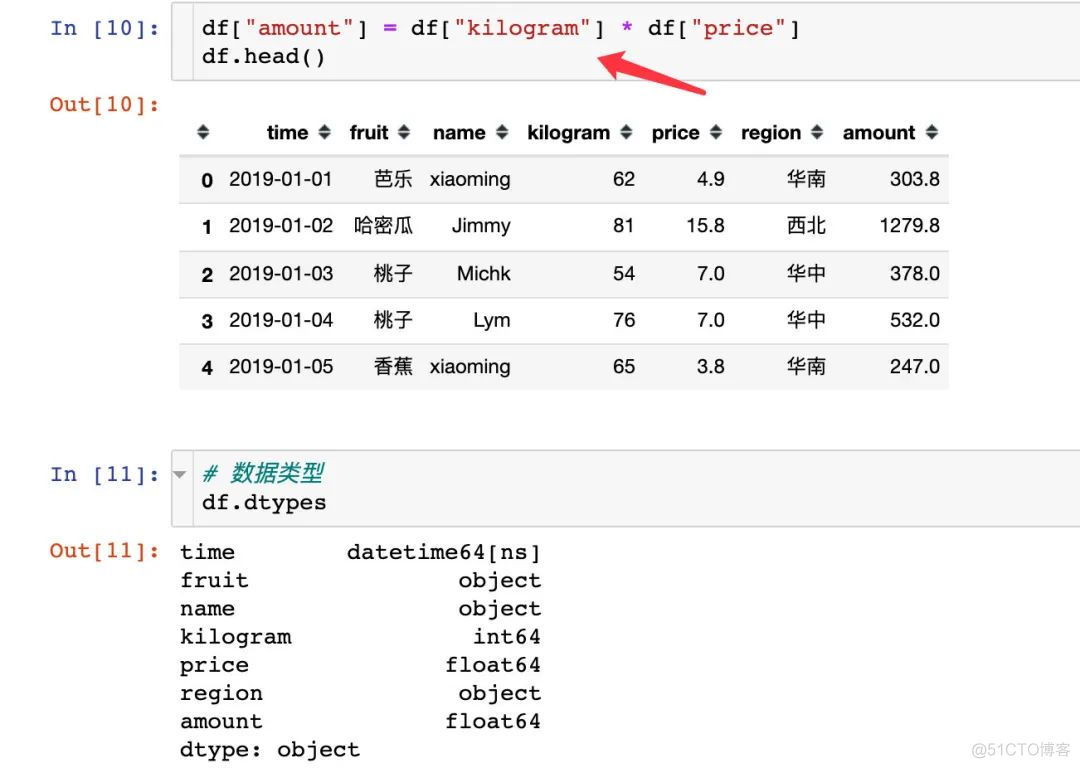Select the In [11] prompt label
Image resolution: width=1080 pixels, height=768 pixels.
(x=104, y=475)
